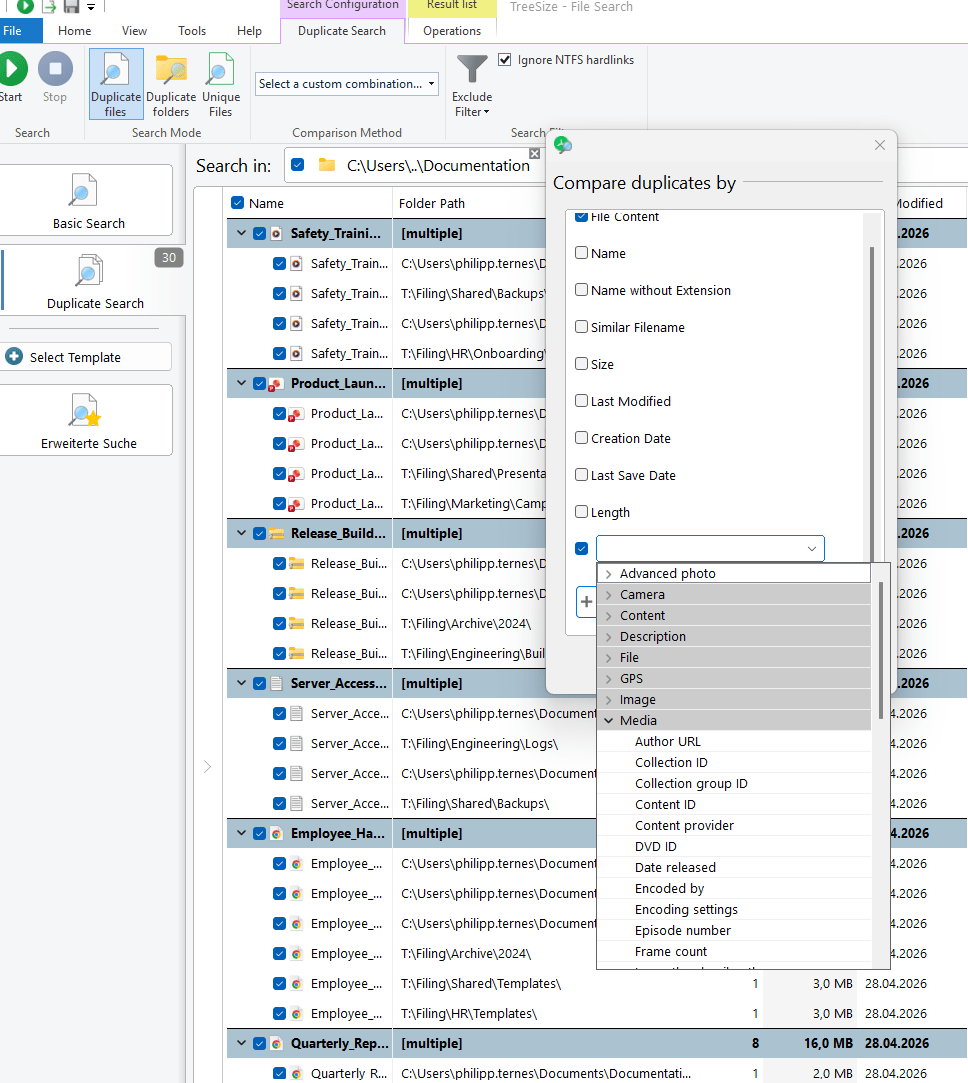
Task: Click the property list vertical scrollbar
Action: coord(881,650)
